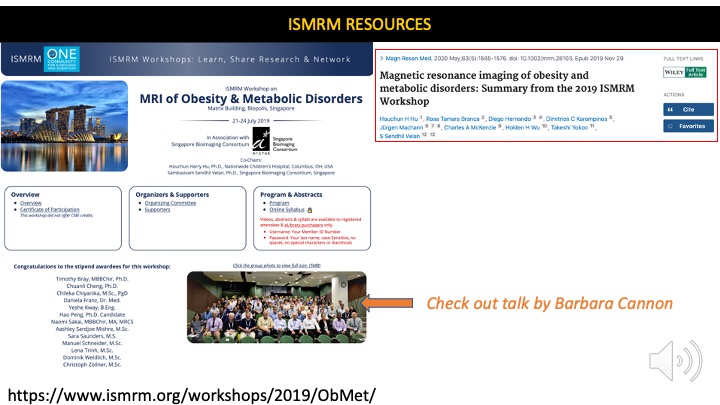This screenshot has height=405, width=720.
Task: Open the Certificate of Participation link
Action: (51, 209)
